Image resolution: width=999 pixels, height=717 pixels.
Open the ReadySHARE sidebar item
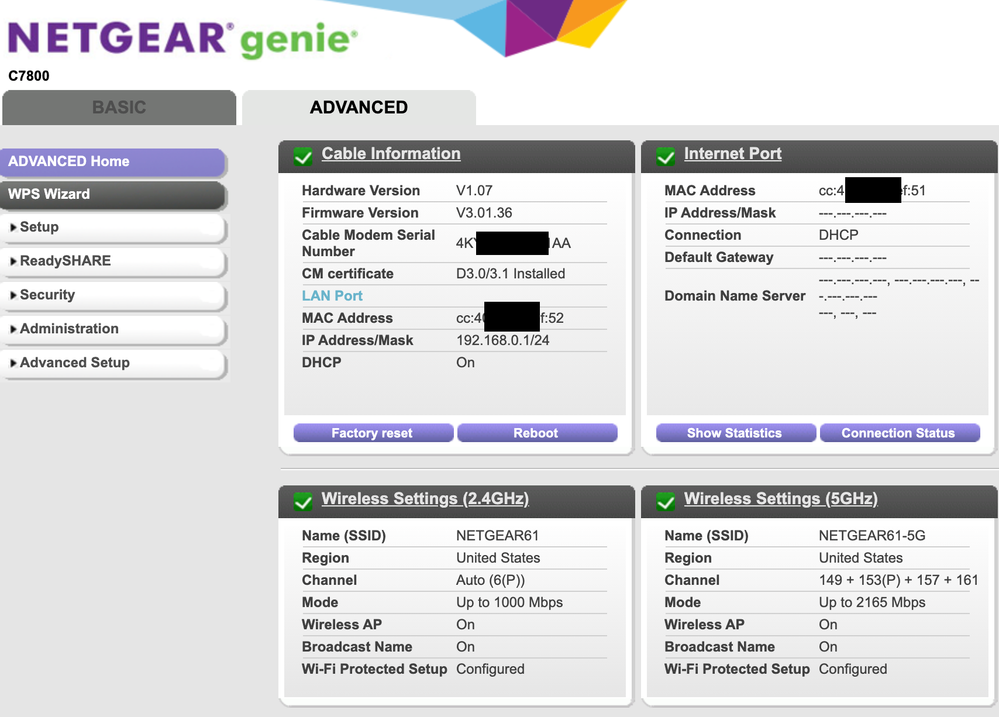click(113, 261)
